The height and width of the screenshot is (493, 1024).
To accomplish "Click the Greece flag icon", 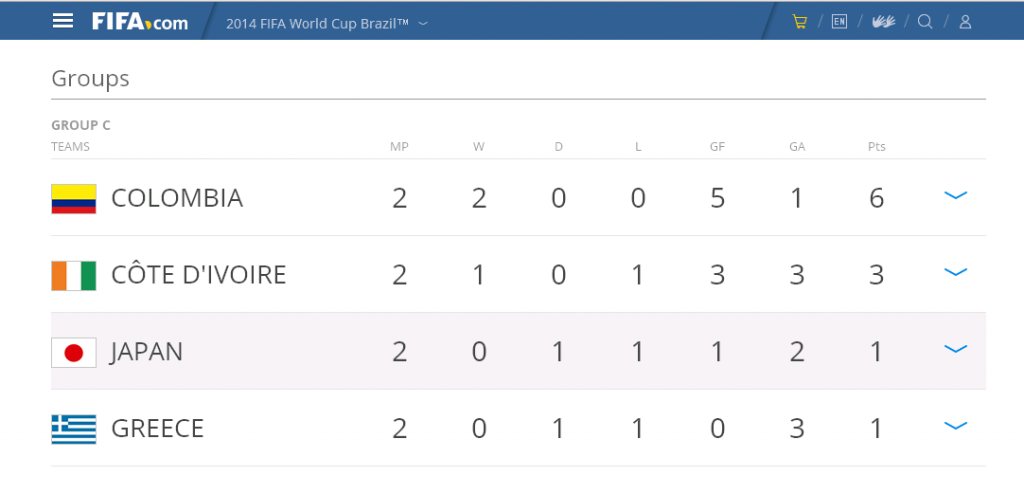I will click(74, 429).
